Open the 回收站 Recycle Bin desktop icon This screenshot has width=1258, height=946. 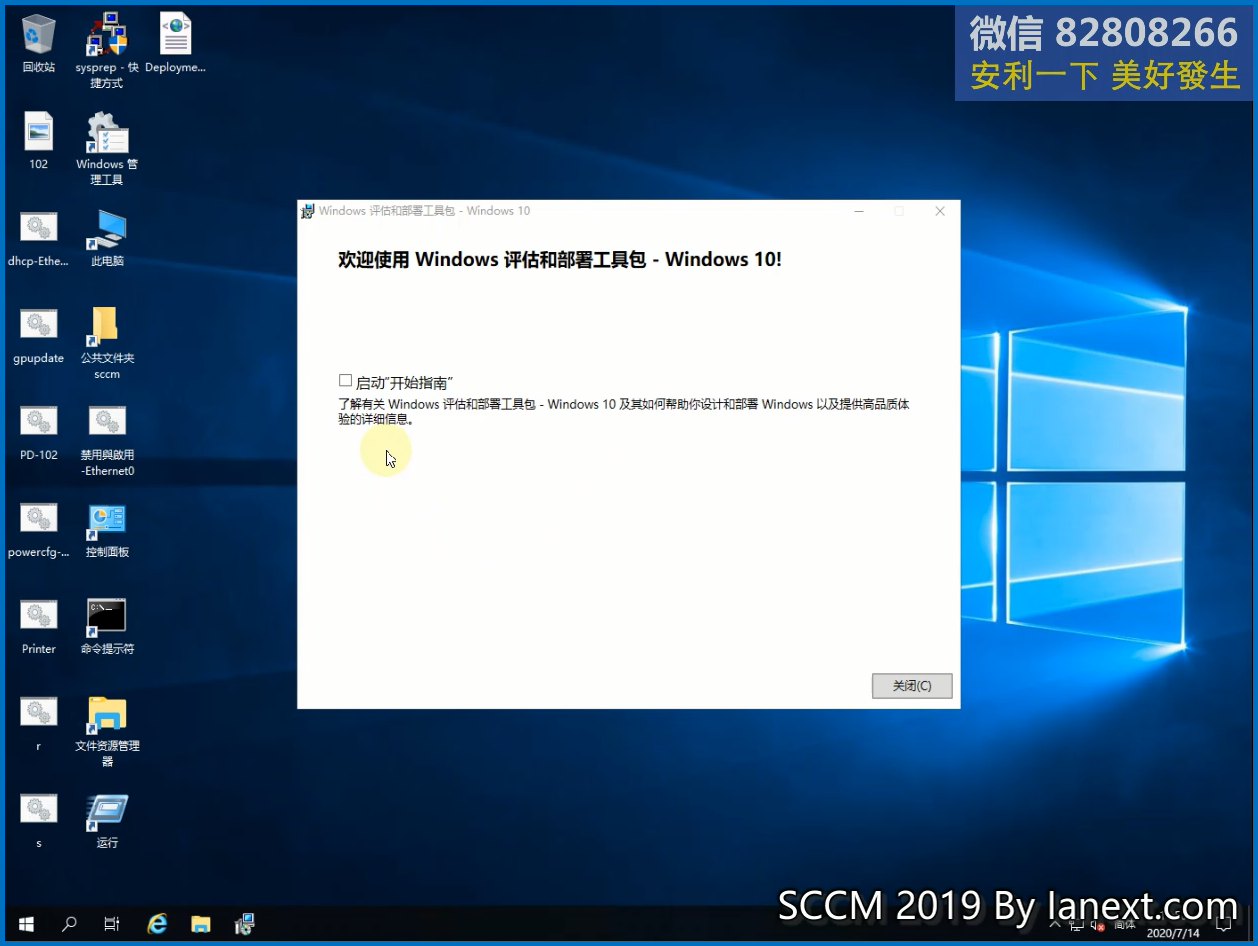[39, 45]
